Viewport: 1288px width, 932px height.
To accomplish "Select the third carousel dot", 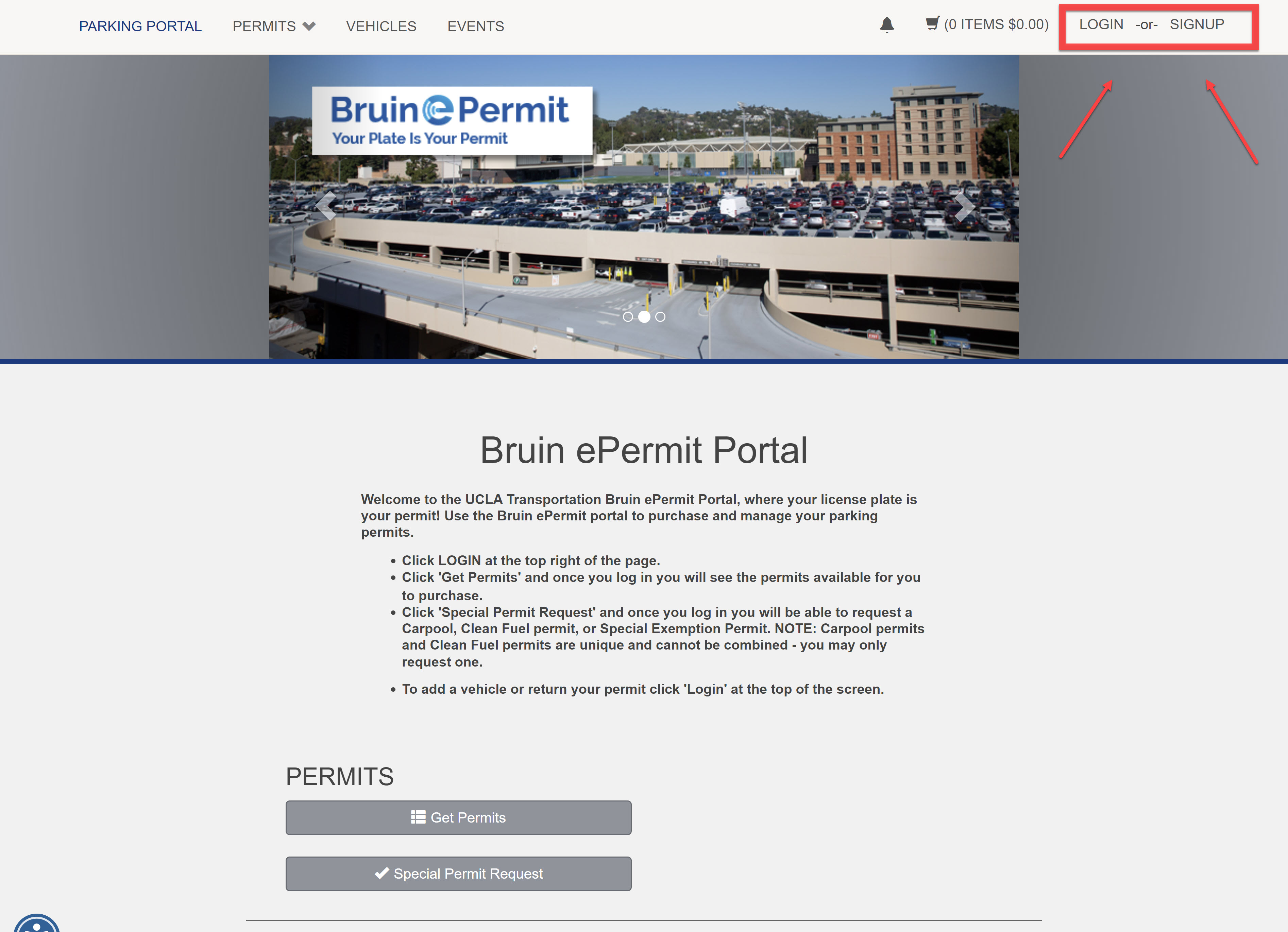I will click(x=660, y=317).
